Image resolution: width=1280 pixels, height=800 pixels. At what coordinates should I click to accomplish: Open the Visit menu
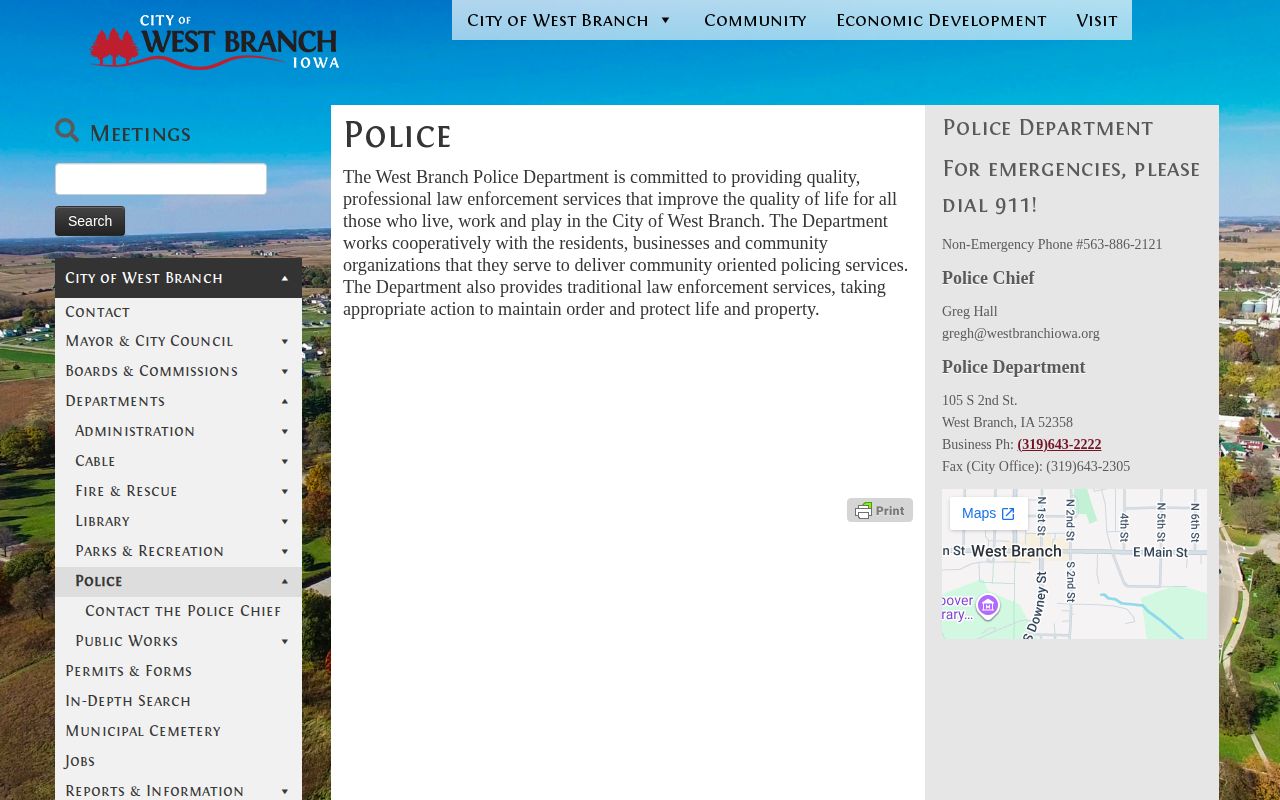click(x=1097, y=20)
